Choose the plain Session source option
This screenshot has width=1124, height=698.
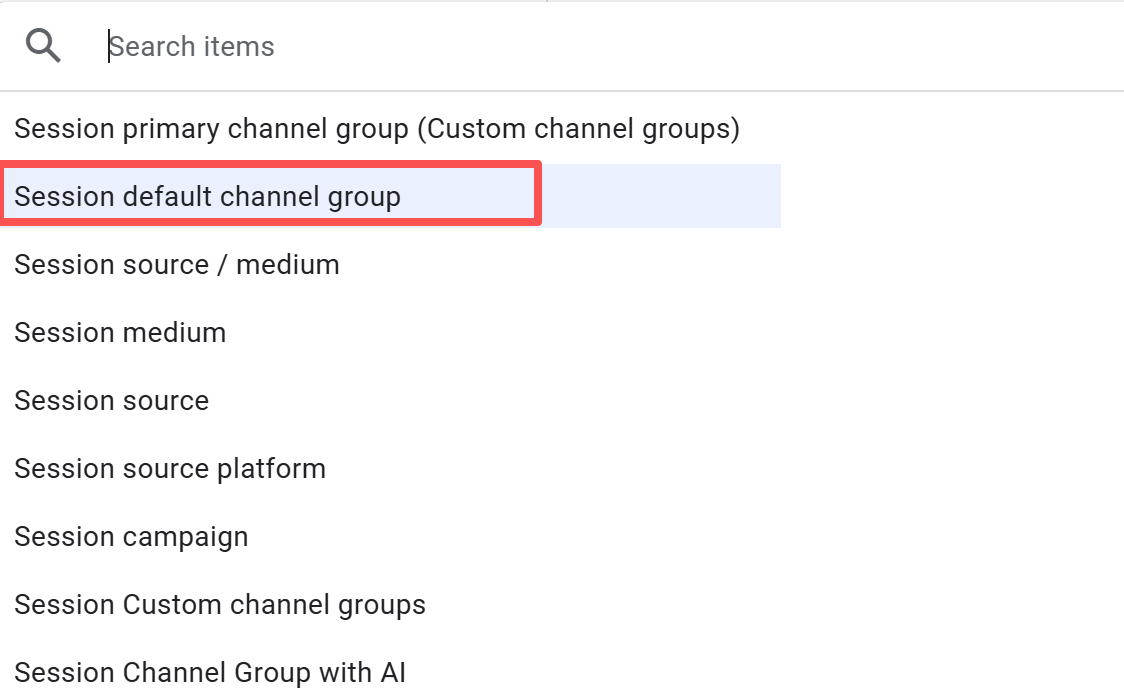coord(112,401)
